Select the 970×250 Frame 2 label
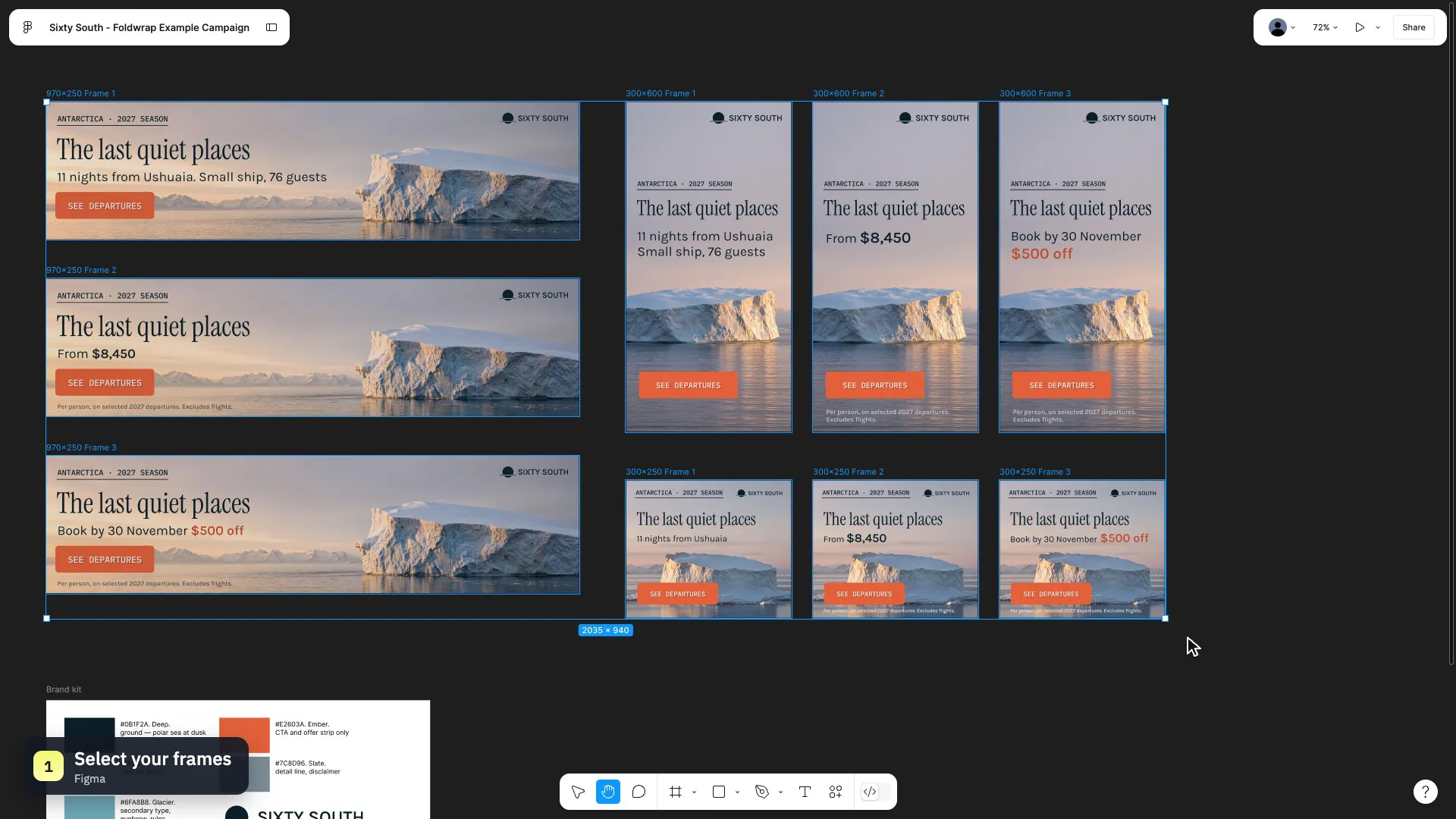 [81, 270]
